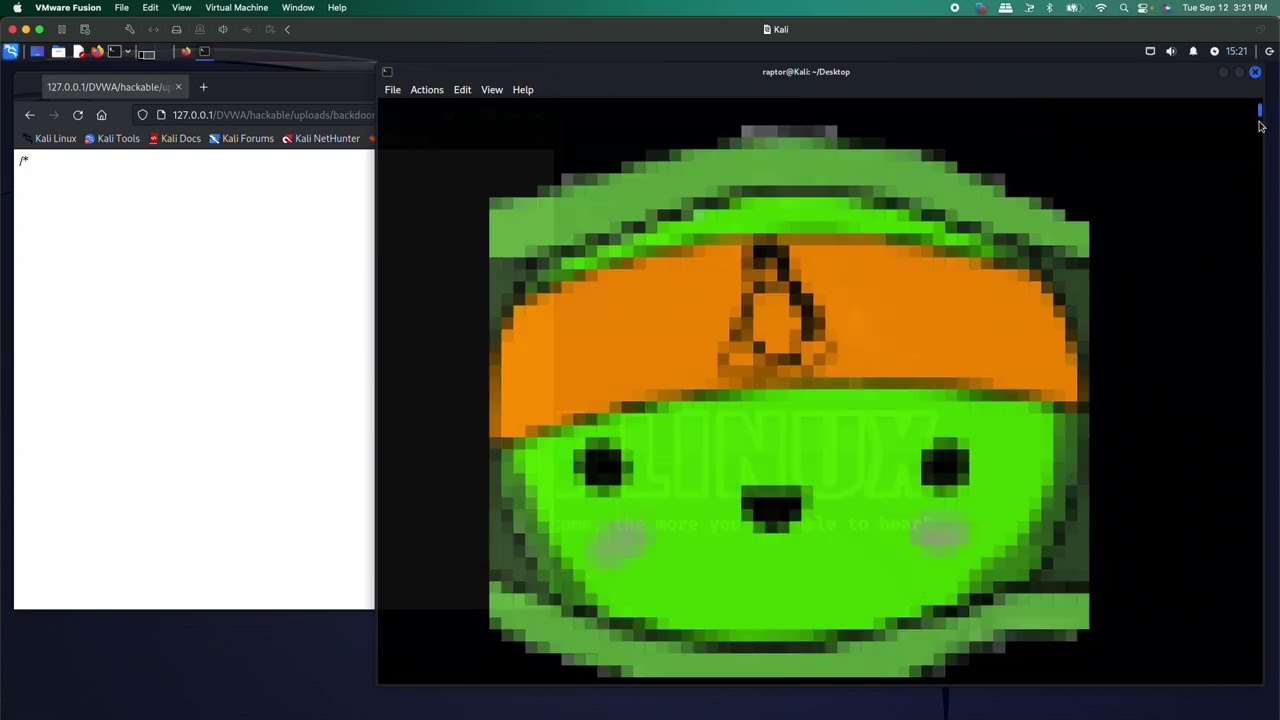Open terminal Actions menu
Image resolution: width=1280 pixels, height=720 pixels.
(427, 90)
